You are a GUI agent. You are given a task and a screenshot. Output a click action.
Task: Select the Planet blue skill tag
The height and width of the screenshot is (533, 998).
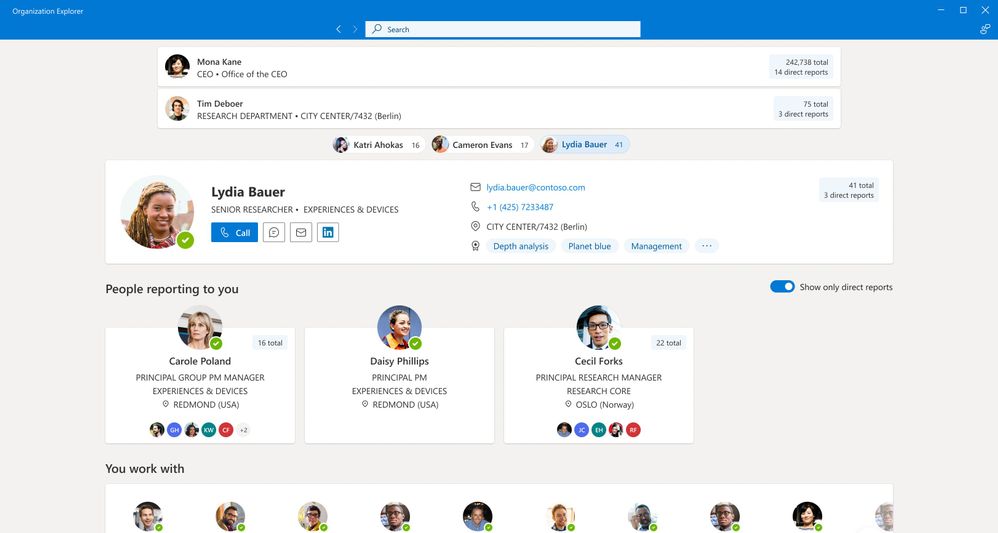[x=589, y=246]
